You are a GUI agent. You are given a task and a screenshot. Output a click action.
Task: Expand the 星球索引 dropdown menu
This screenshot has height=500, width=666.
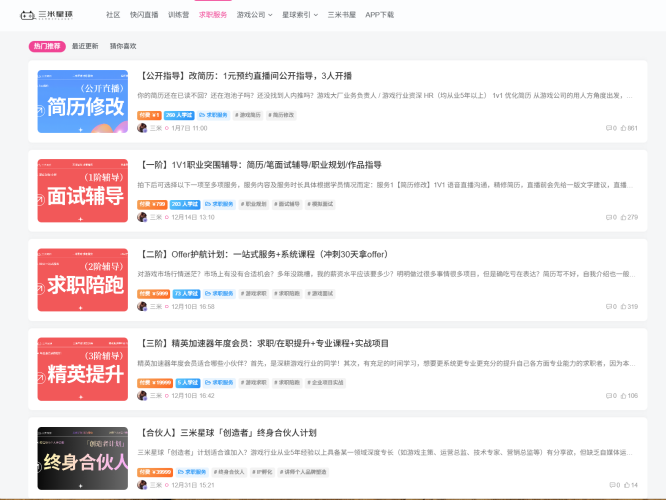click(x=300, y=15)
